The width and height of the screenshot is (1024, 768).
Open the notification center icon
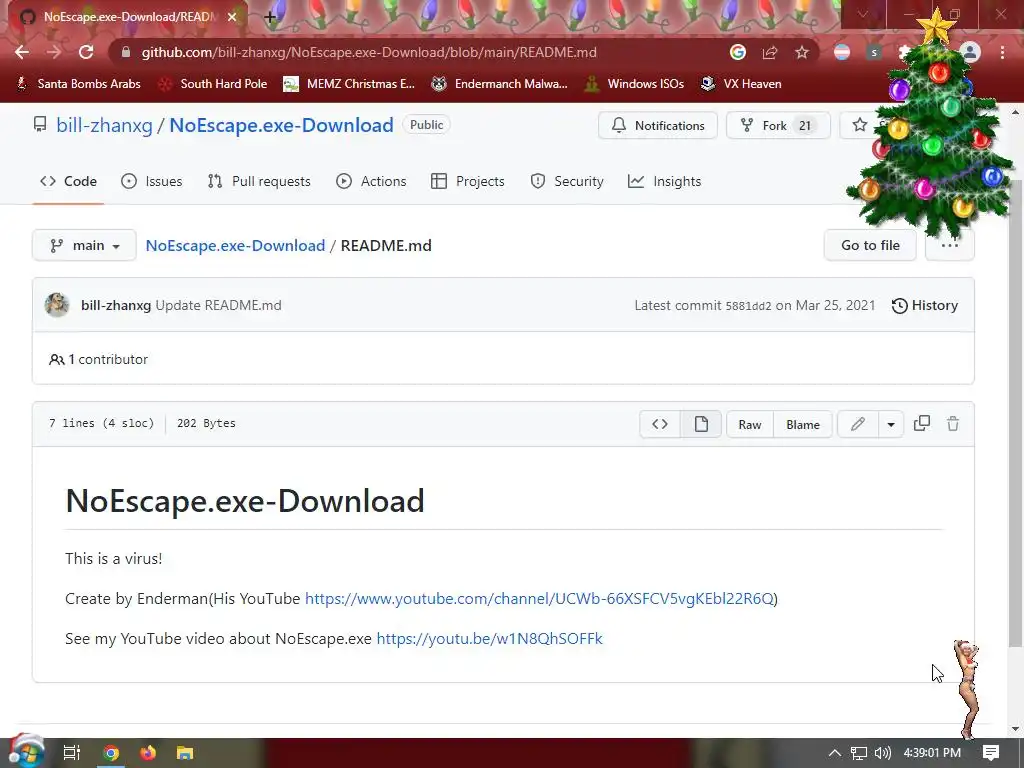pyautogui.click(x=991, y=753)
